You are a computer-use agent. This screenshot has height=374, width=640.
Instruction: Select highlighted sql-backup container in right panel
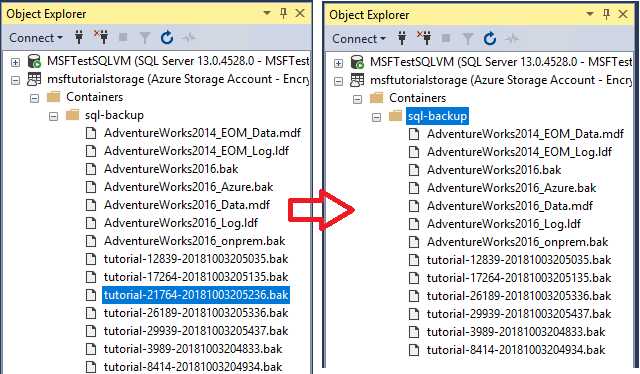click(x=438, y=116)
